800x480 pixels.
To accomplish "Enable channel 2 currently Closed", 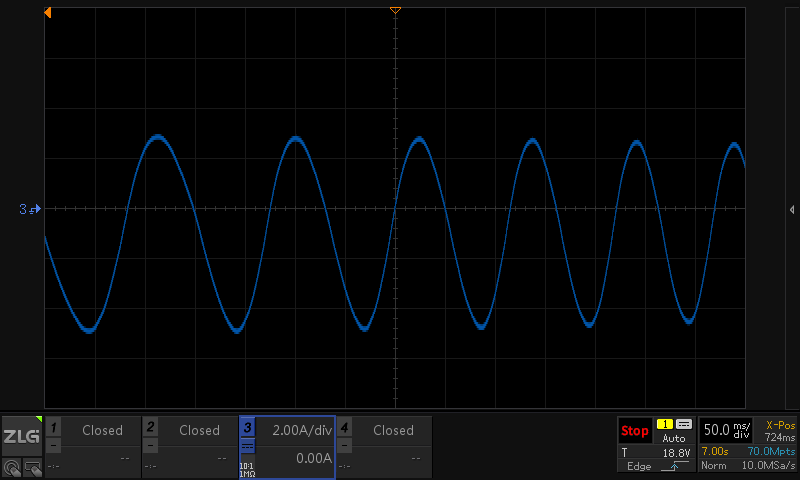I will pyautogui.click(x=198, y=430).
